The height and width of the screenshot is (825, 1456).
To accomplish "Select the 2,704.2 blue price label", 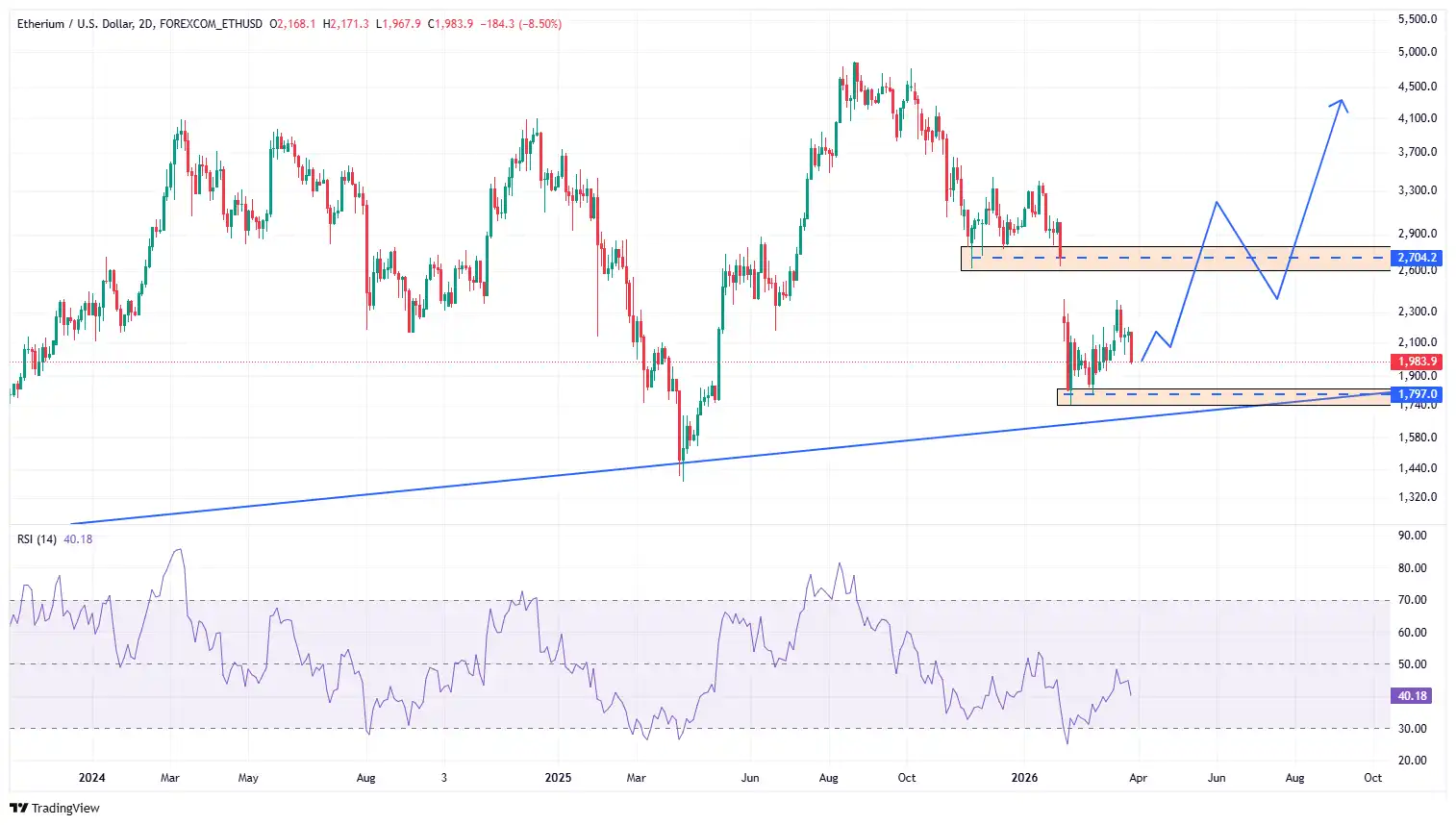I will tap(1417, 258).
